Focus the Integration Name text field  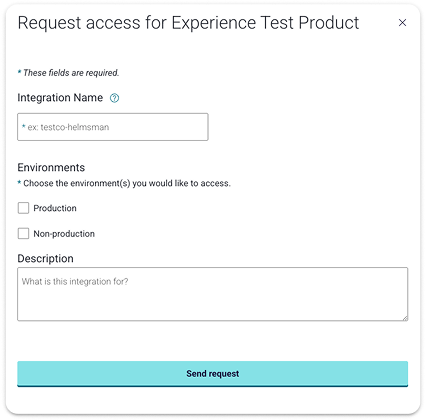(113, 127)
